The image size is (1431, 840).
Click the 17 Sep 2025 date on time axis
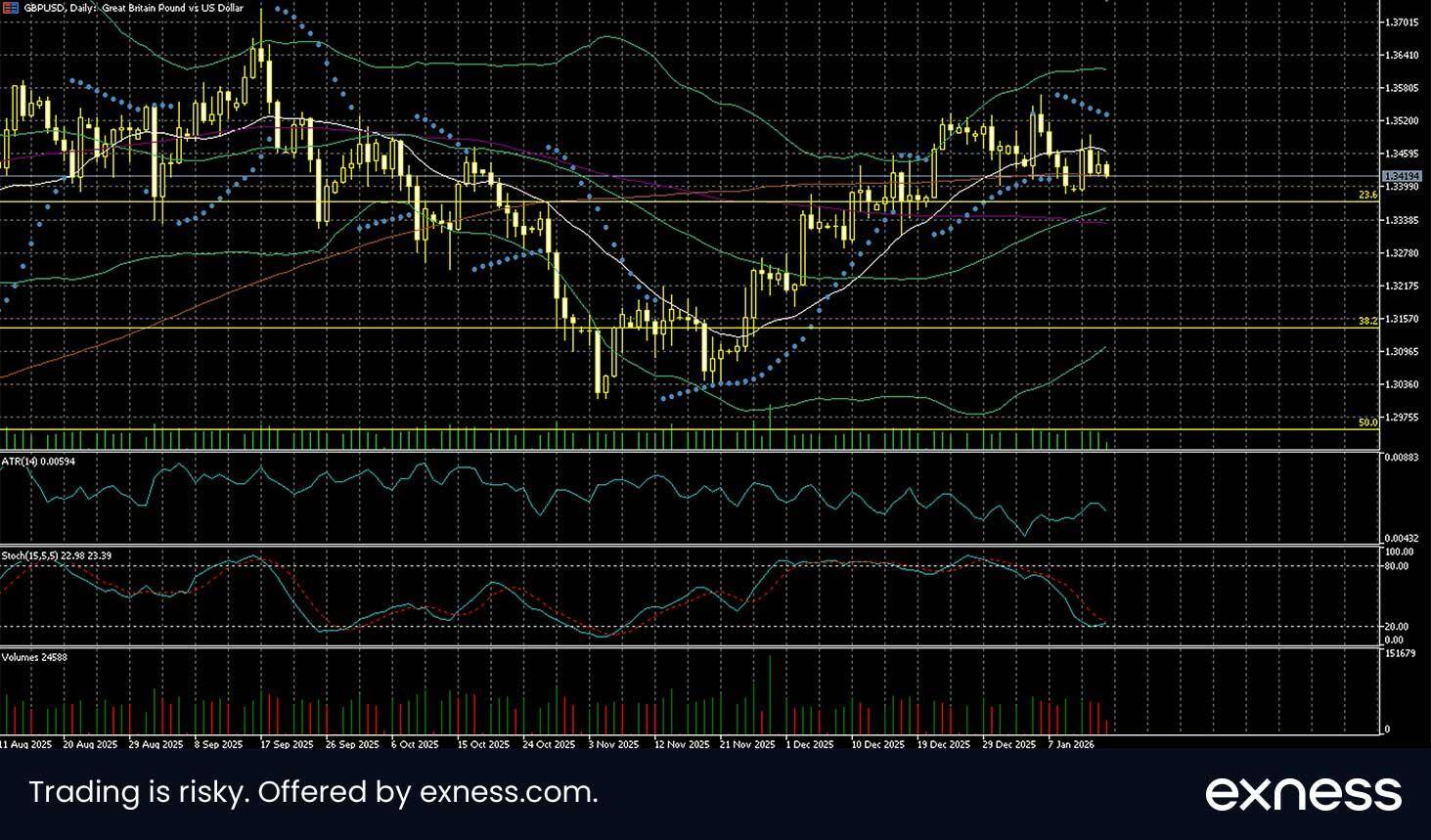(x=288, y=744)
